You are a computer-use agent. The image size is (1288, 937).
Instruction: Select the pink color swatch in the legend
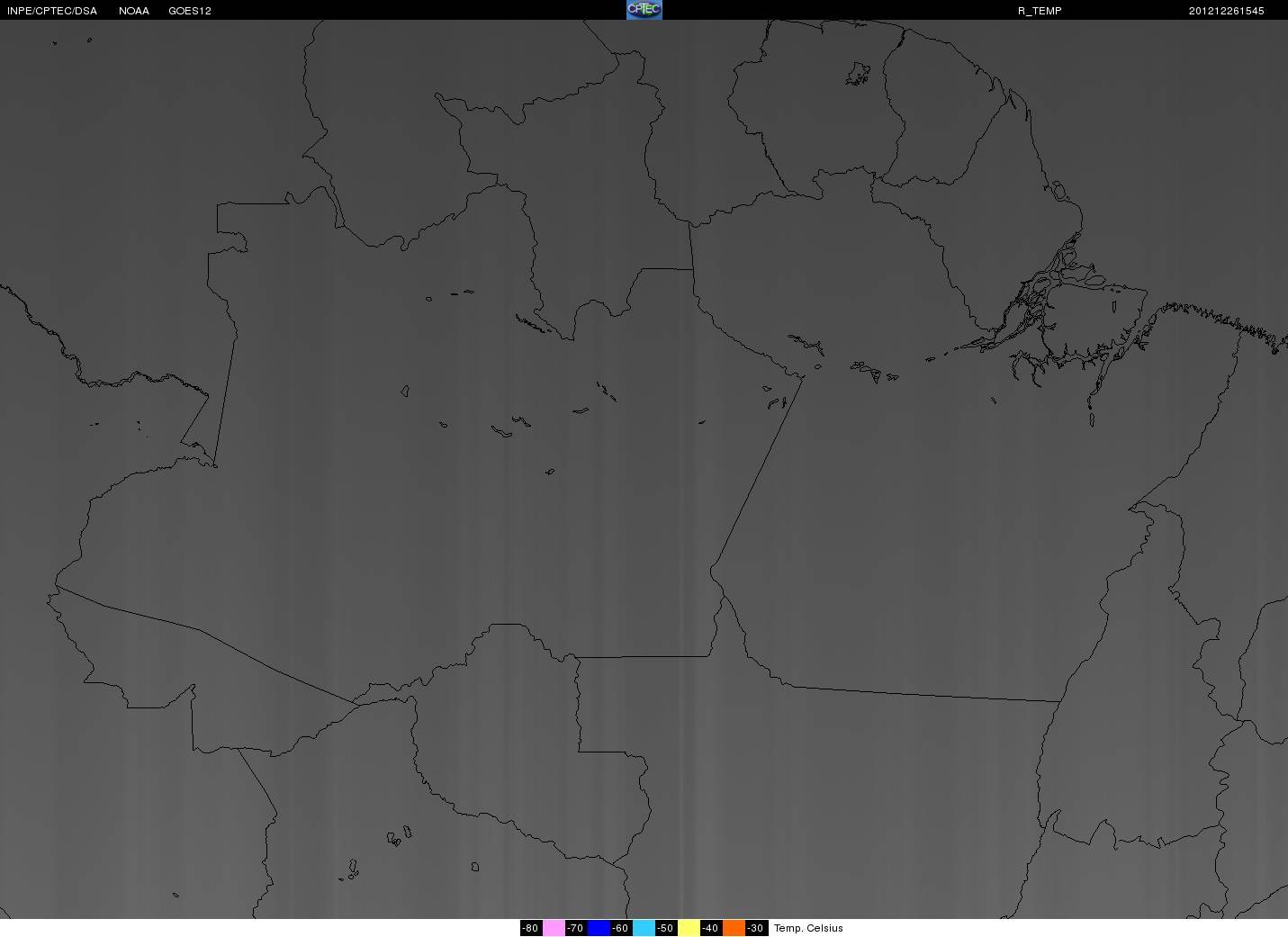pyautogui.click(x=554, y=928)
